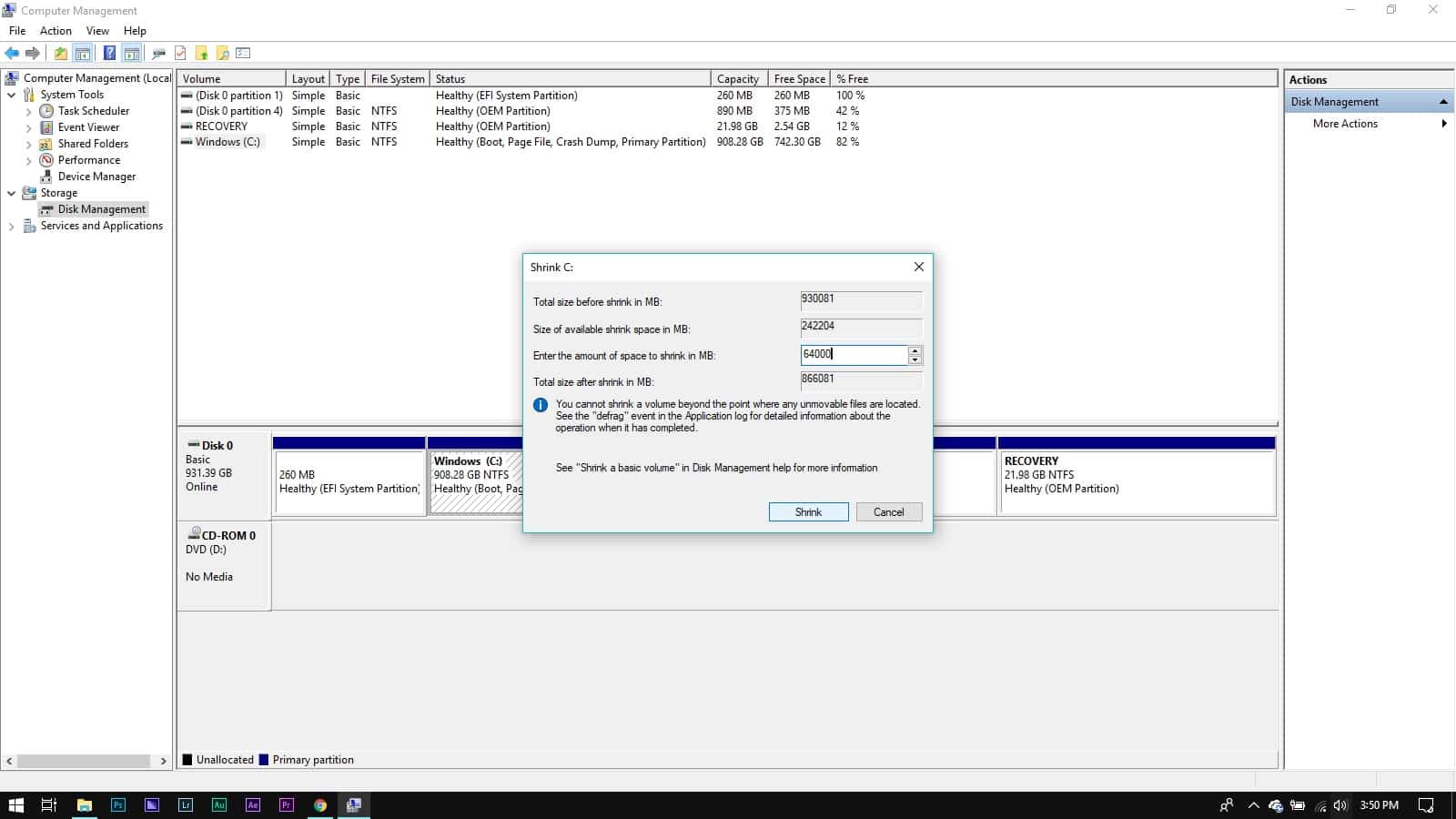Open the View menu

pos(96,30)
